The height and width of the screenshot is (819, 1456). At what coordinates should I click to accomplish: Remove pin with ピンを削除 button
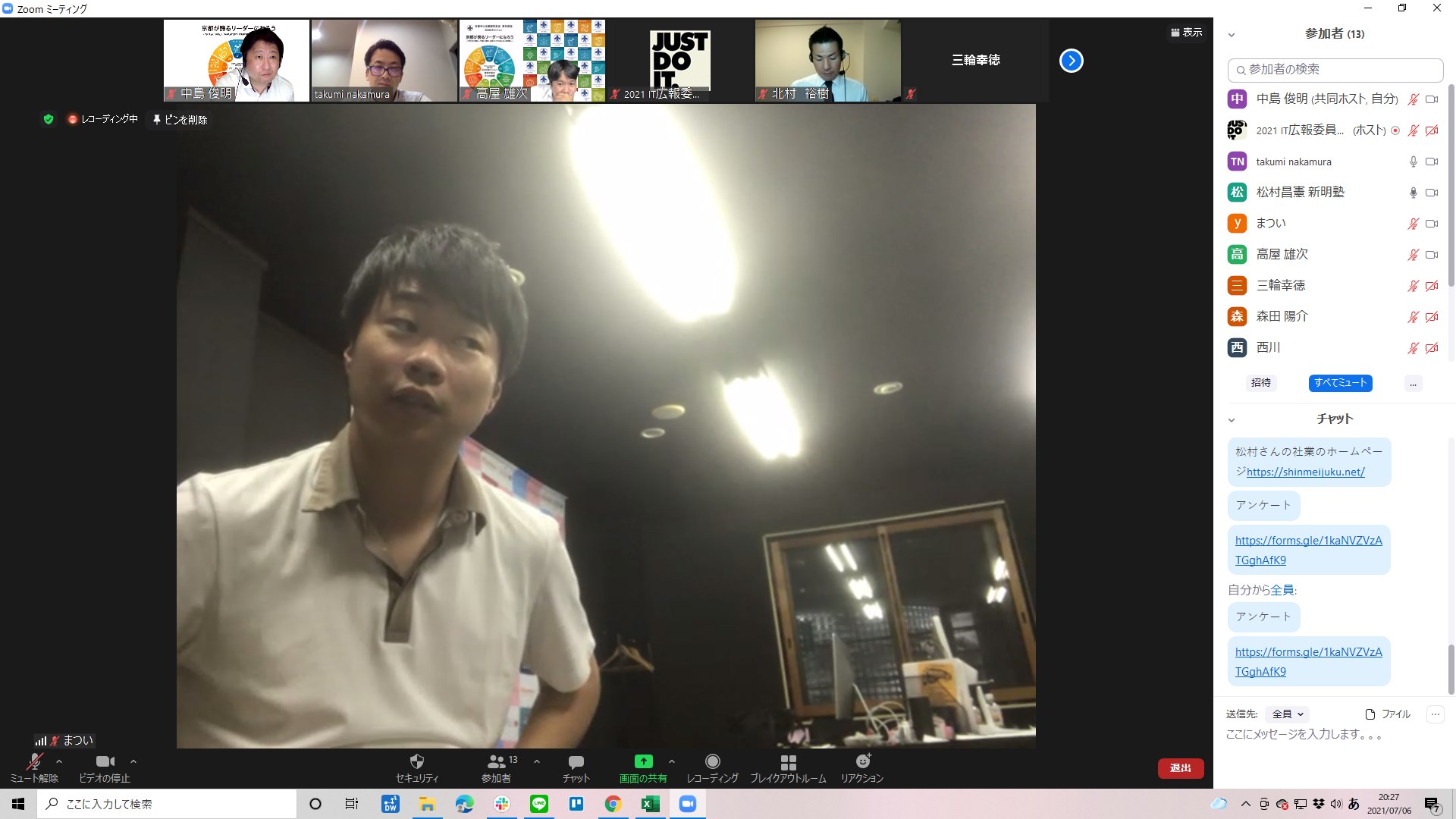(x=180, y=120)
